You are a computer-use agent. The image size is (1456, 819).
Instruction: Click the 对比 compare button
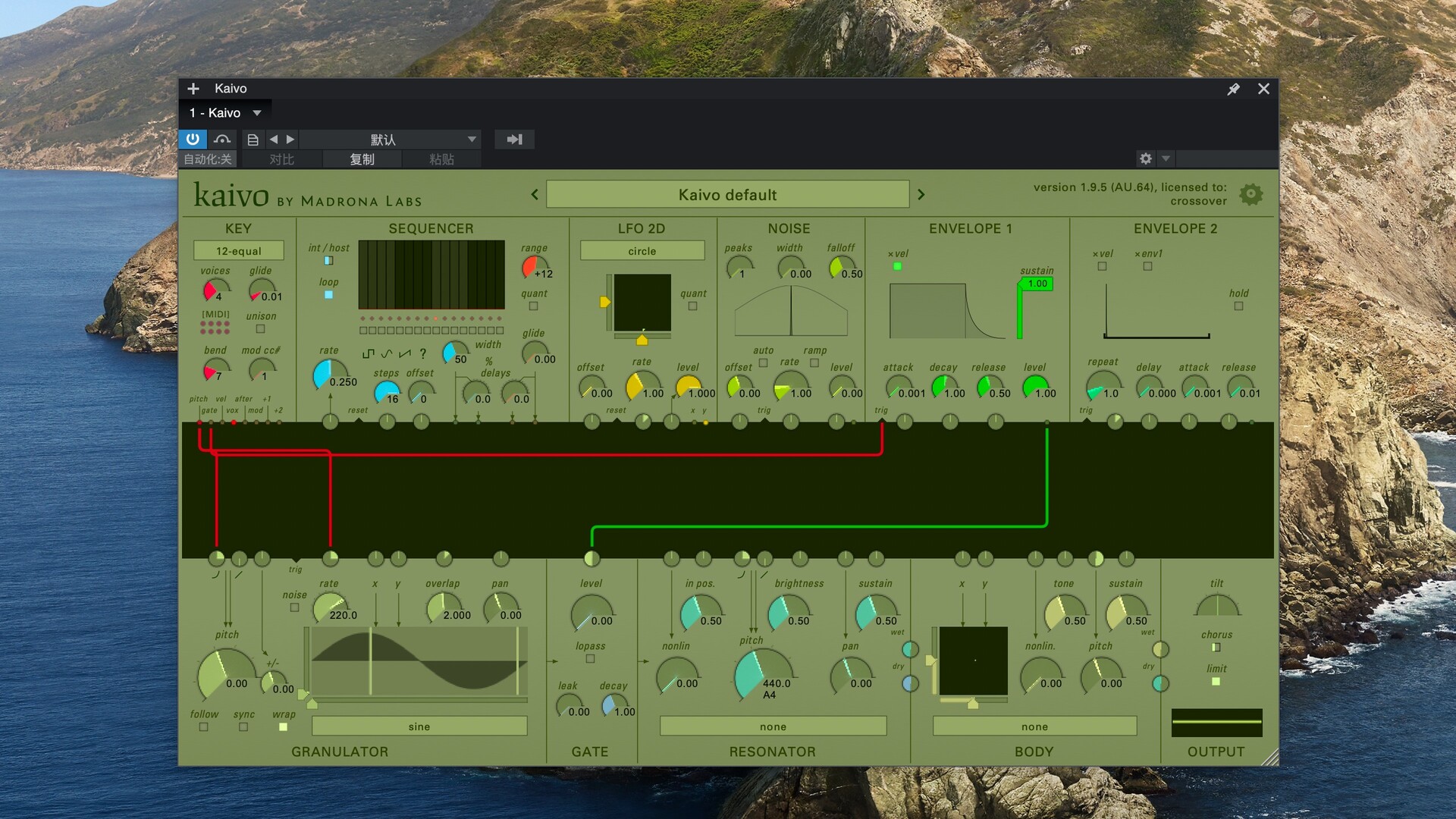coord(281,159)
